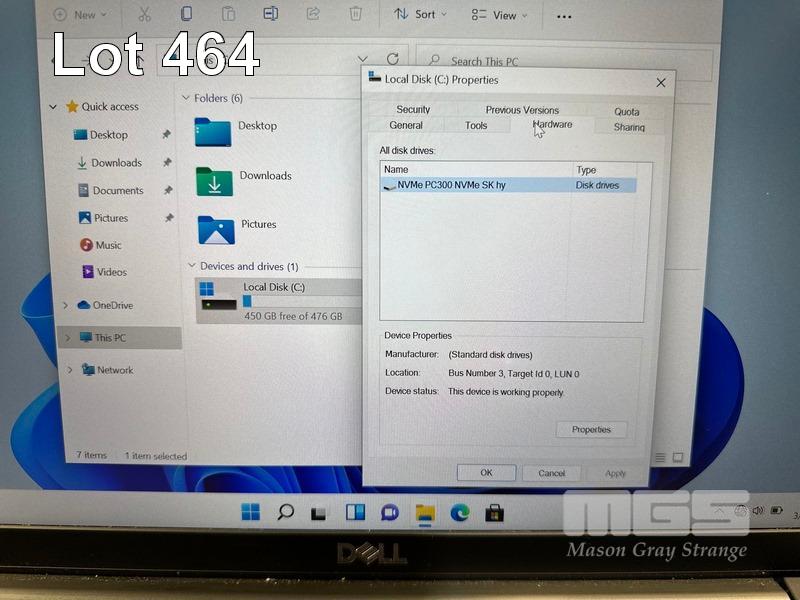The width and height of the screenshot is (800, 600).
Task: Open Microsoft Store from the taskbar
Action: tap(494, 513)
